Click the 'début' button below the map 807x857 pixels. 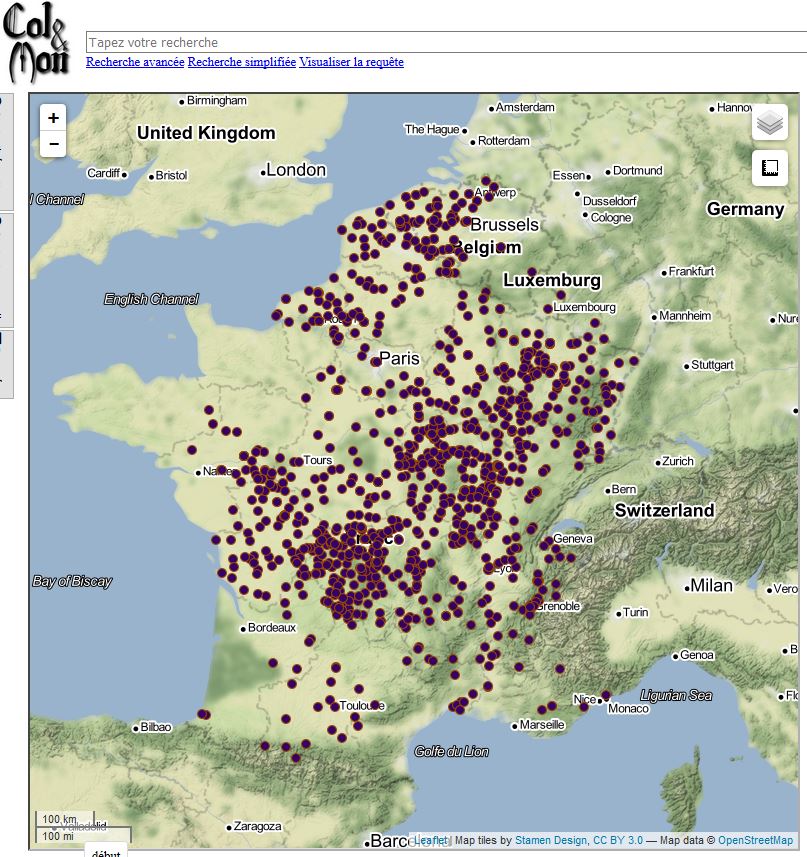105,853
